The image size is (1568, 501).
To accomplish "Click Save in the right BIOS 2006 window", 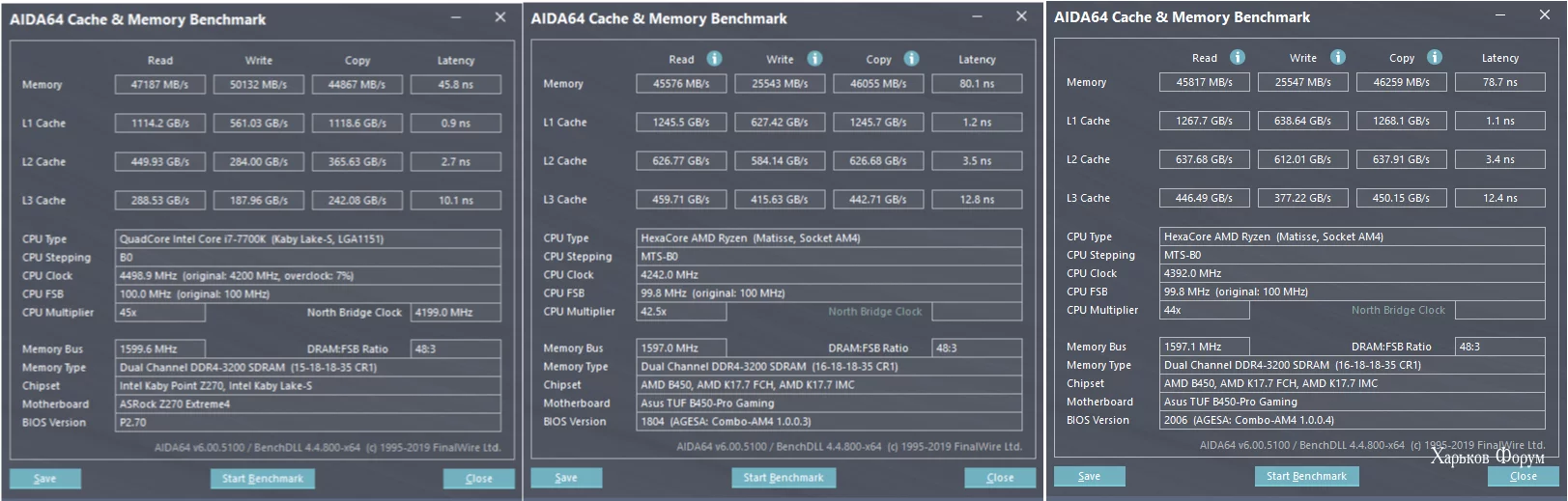I will (x=1089, y=476).
